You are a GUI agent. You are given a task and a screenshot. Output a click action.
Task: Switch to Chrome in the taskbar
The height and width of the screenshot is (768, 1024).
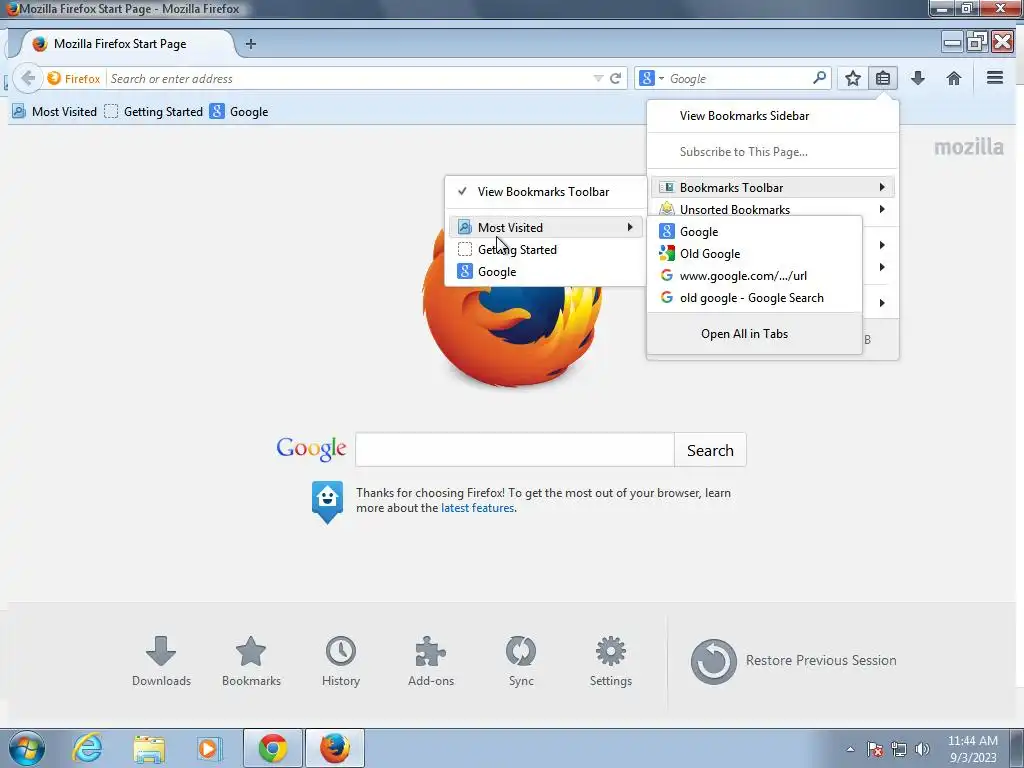point(272,748)
